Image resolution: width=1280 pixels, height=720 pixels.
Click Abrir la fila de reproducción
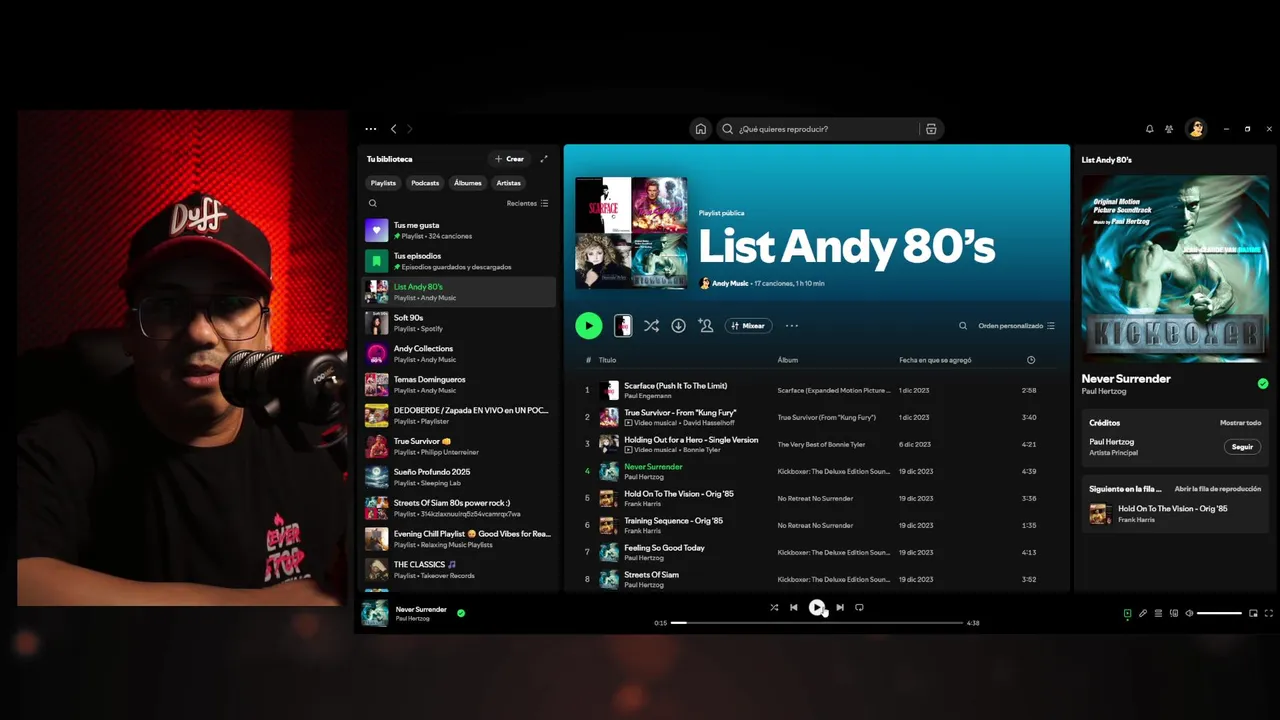pyautogui.click(x=1217, y=489)
